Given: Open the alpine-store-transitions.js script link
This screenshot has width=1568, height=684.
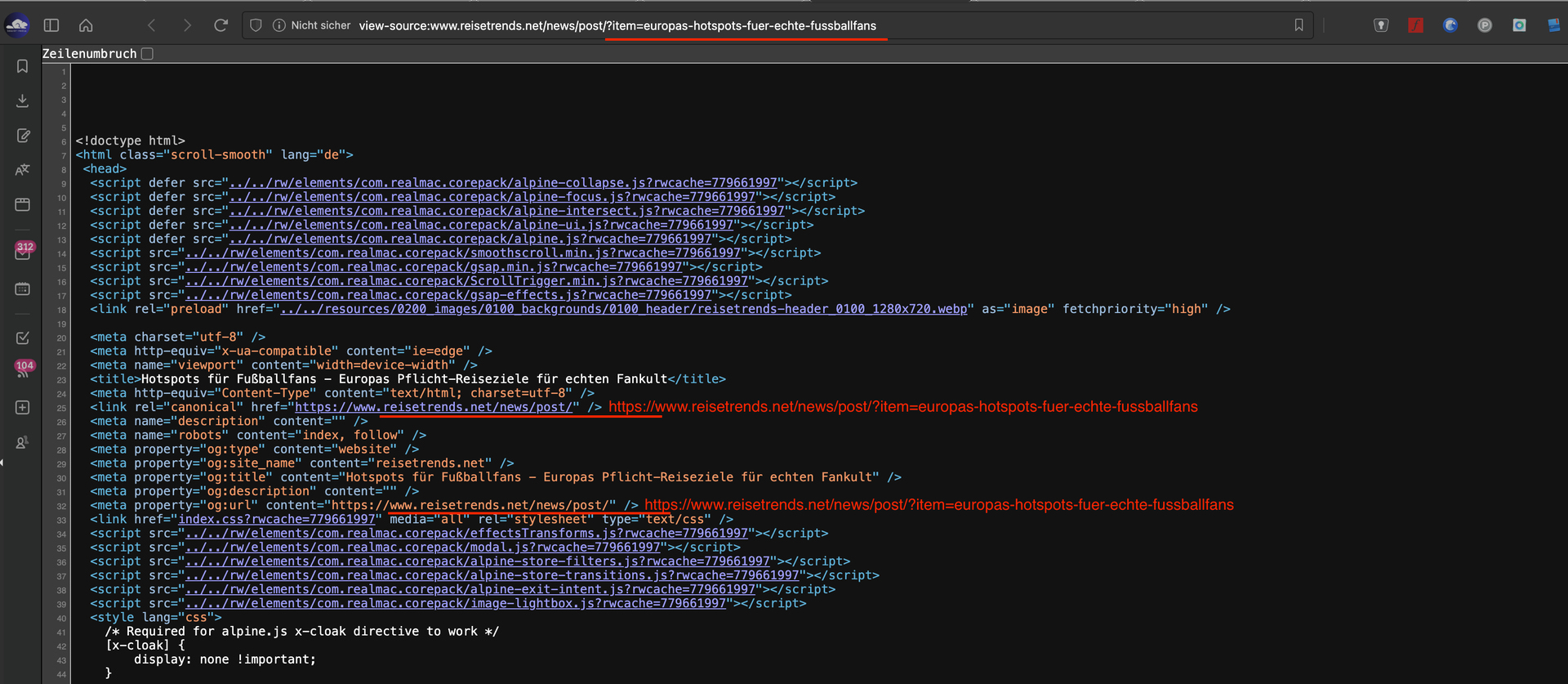Looking at the screenshot, I should point(492,575).
